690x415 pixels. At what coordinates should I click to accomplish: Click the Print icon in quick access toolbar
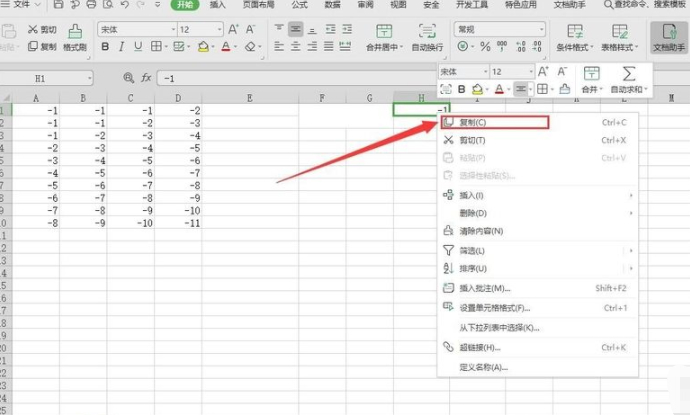pos(91,5)
